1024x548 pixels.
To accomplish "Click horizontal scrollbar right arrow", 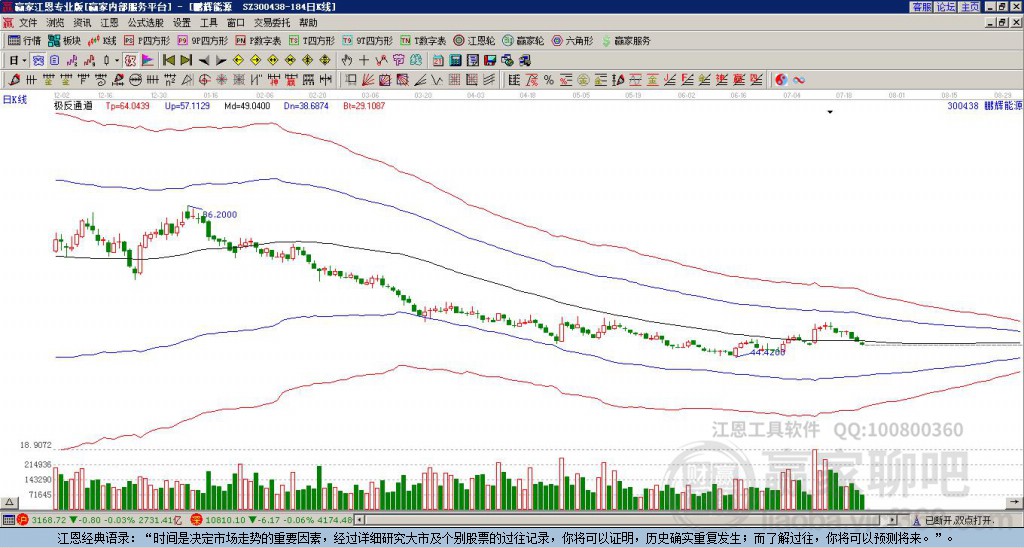I will pyautogui.click(x=892, y=520).
